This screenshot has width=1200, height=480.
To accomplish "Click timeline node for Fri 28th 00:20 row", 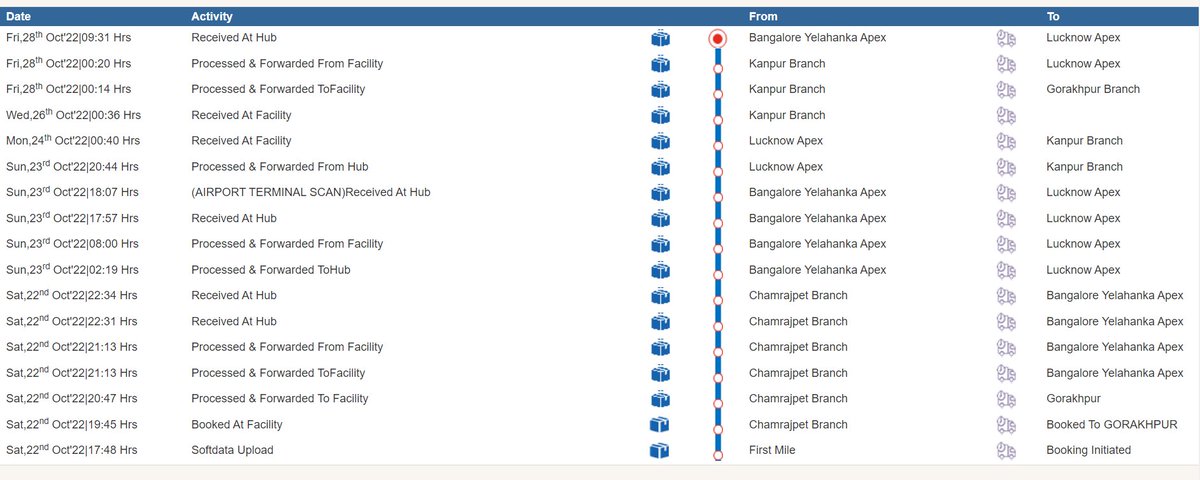I will point(718,69).
